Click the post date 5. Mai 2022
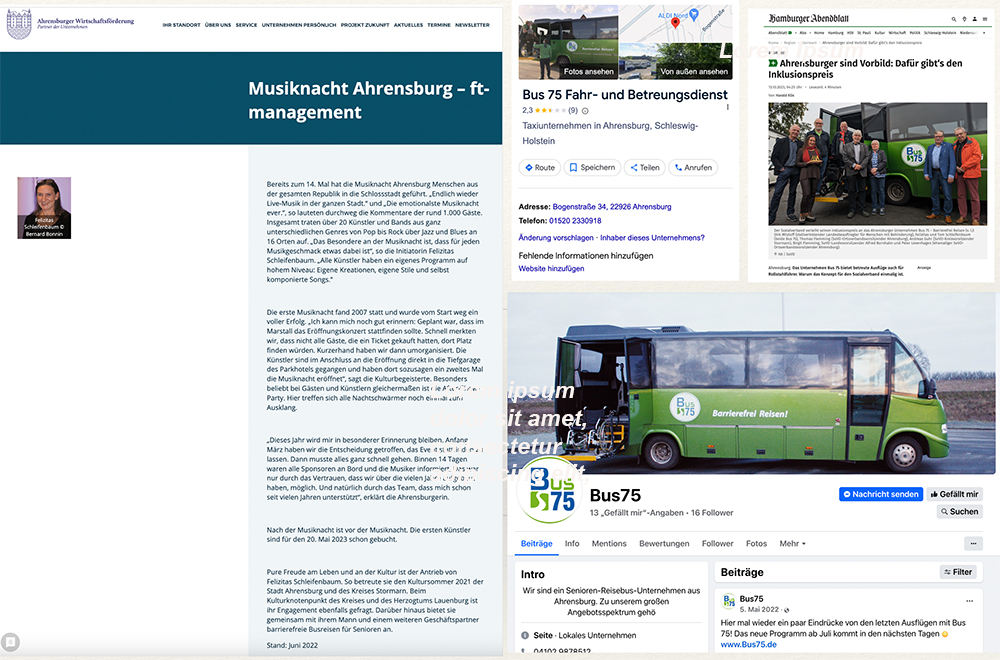Viewport: 1000px width, 660px height. tap(759, 610)
